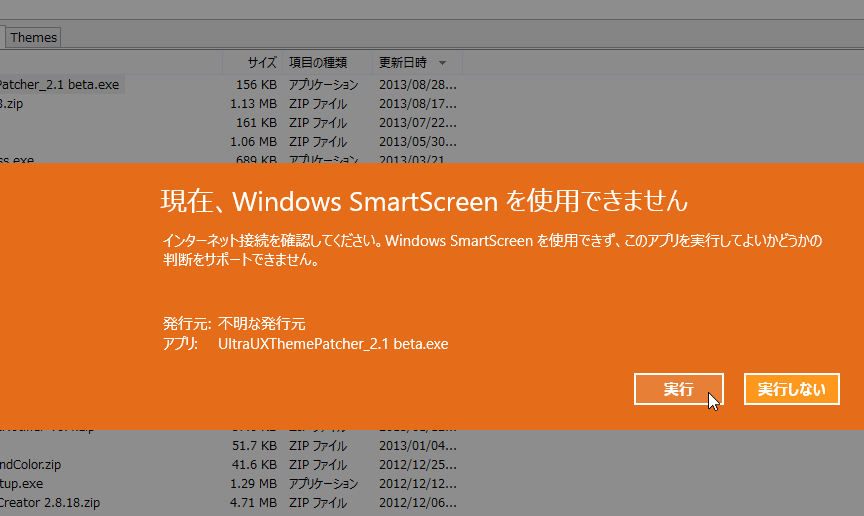The width and height of the screenshot is (864, 516).
Task: Choose 実行しない to cancel running app
Action: (x=791, y=389)
